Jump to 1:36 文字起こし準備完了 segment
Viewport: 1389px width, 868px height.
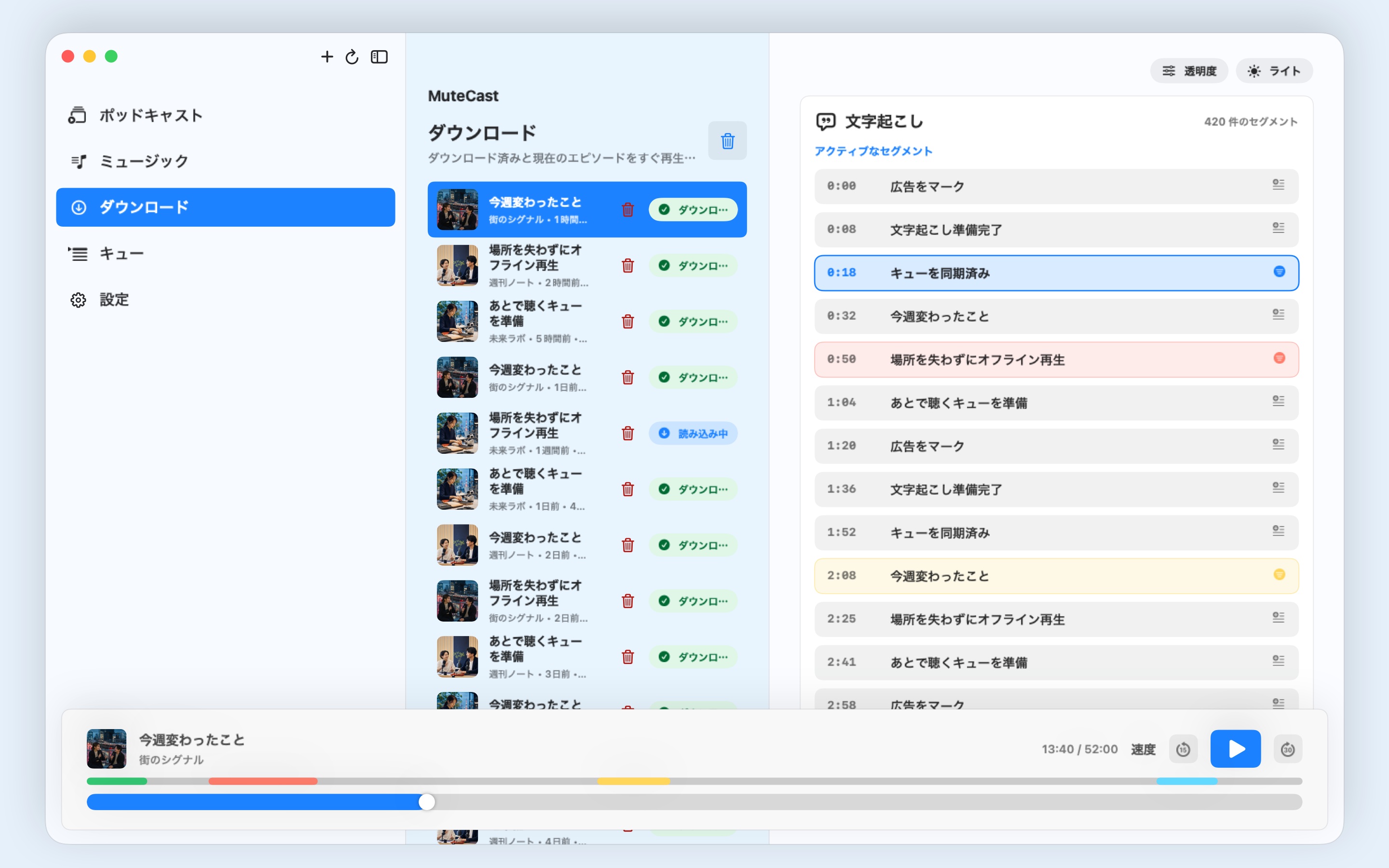[x=1056, y=489]
